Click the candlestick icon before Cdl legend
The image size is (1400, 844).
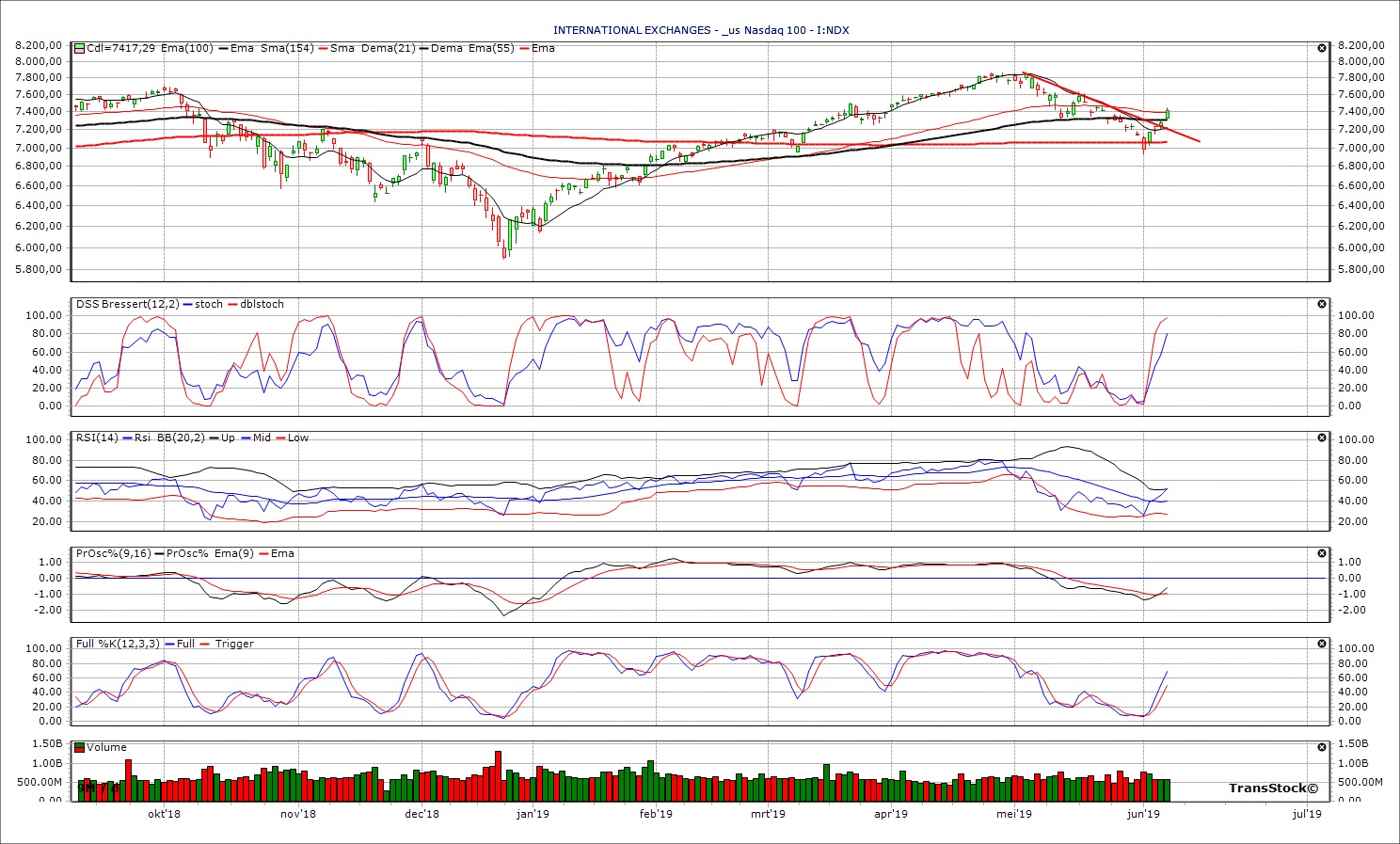(x=80, y=48)
